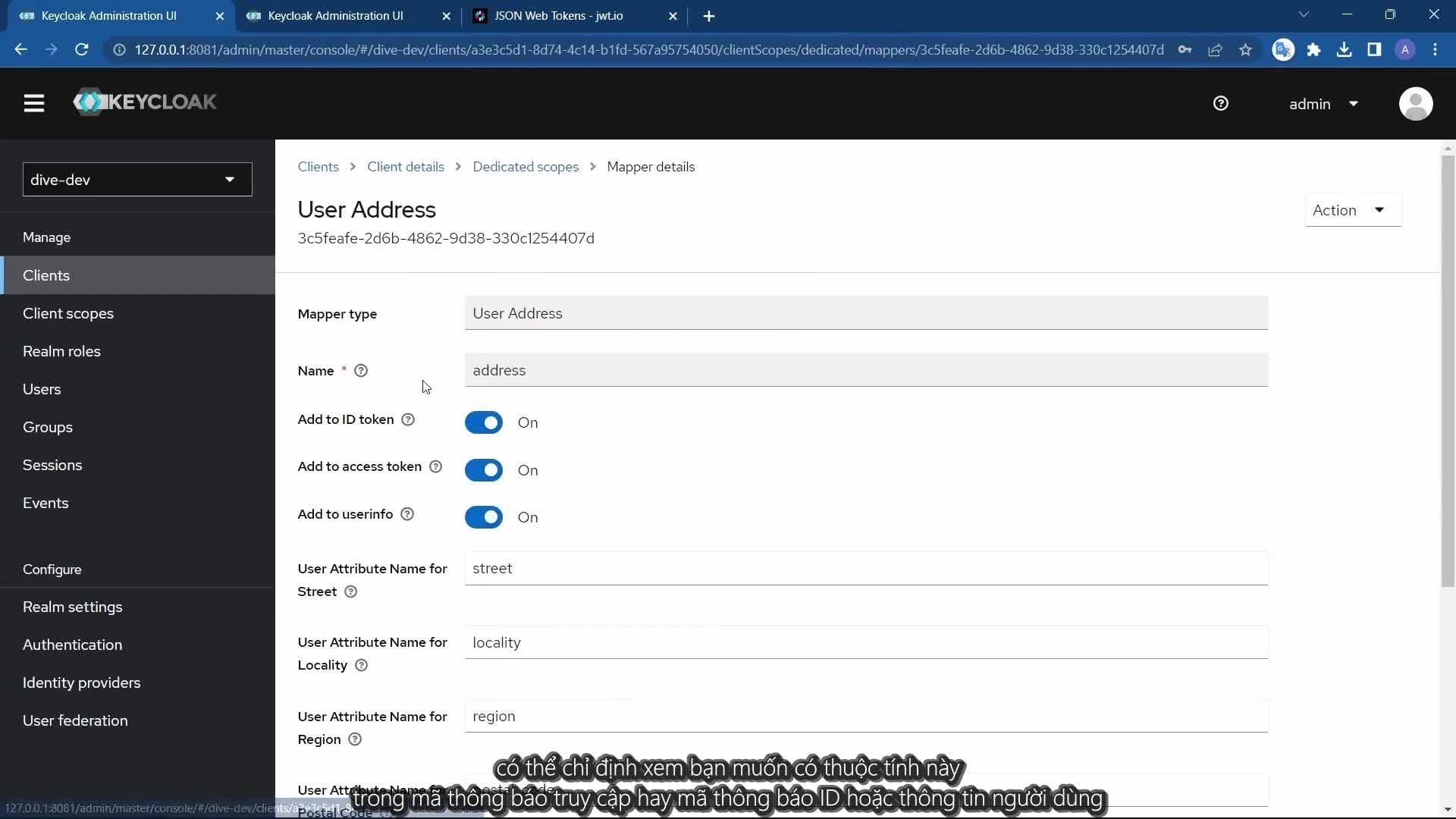The image size is (1456, 819).
Task: Open the admin user dropdown
Action: coord(1323,104)
